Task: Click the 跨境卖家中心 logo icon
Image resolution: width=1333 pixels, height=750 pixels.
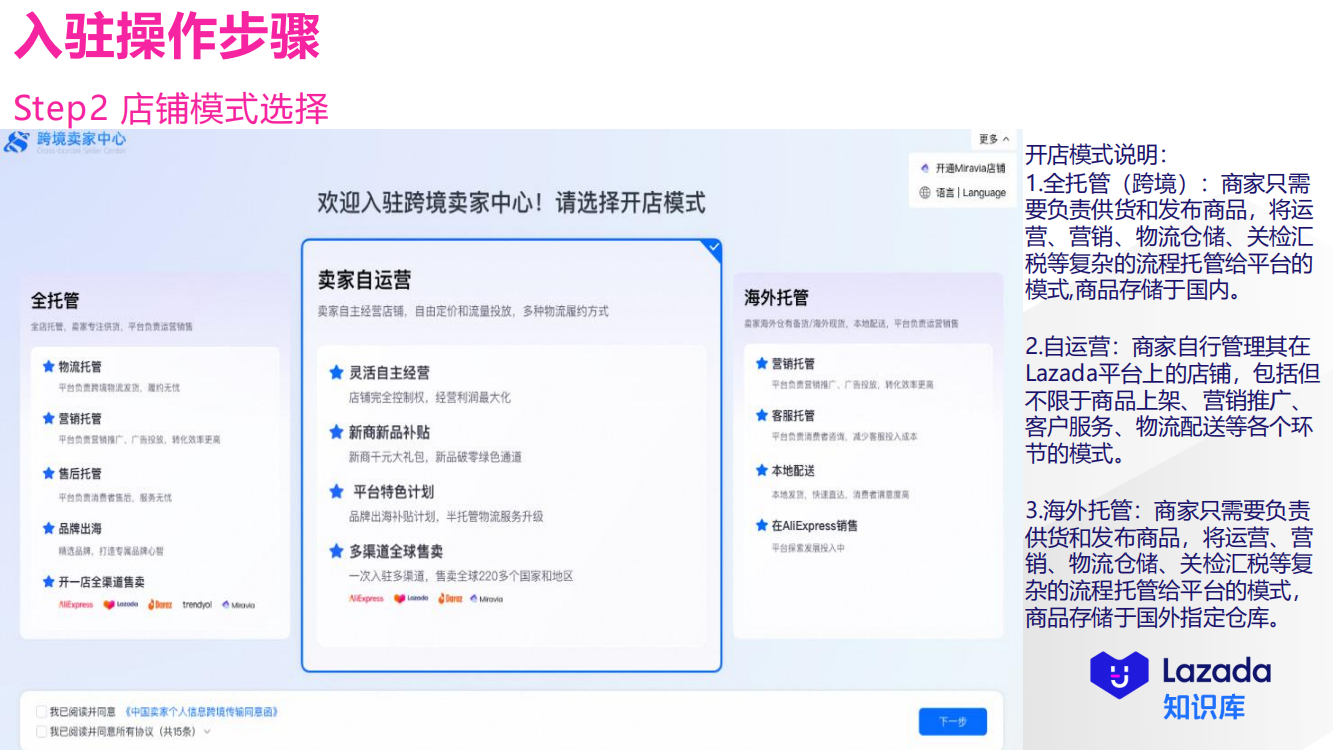Action: (x=18, y=141)
